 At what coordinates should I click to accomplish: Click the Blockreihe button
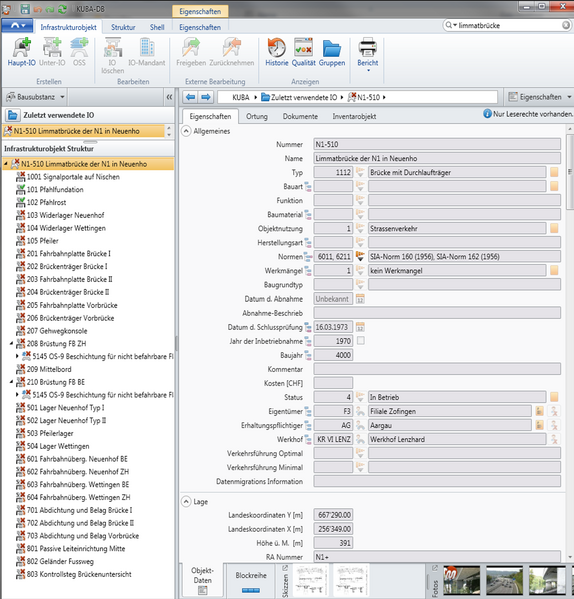click(x=251, y=581)
